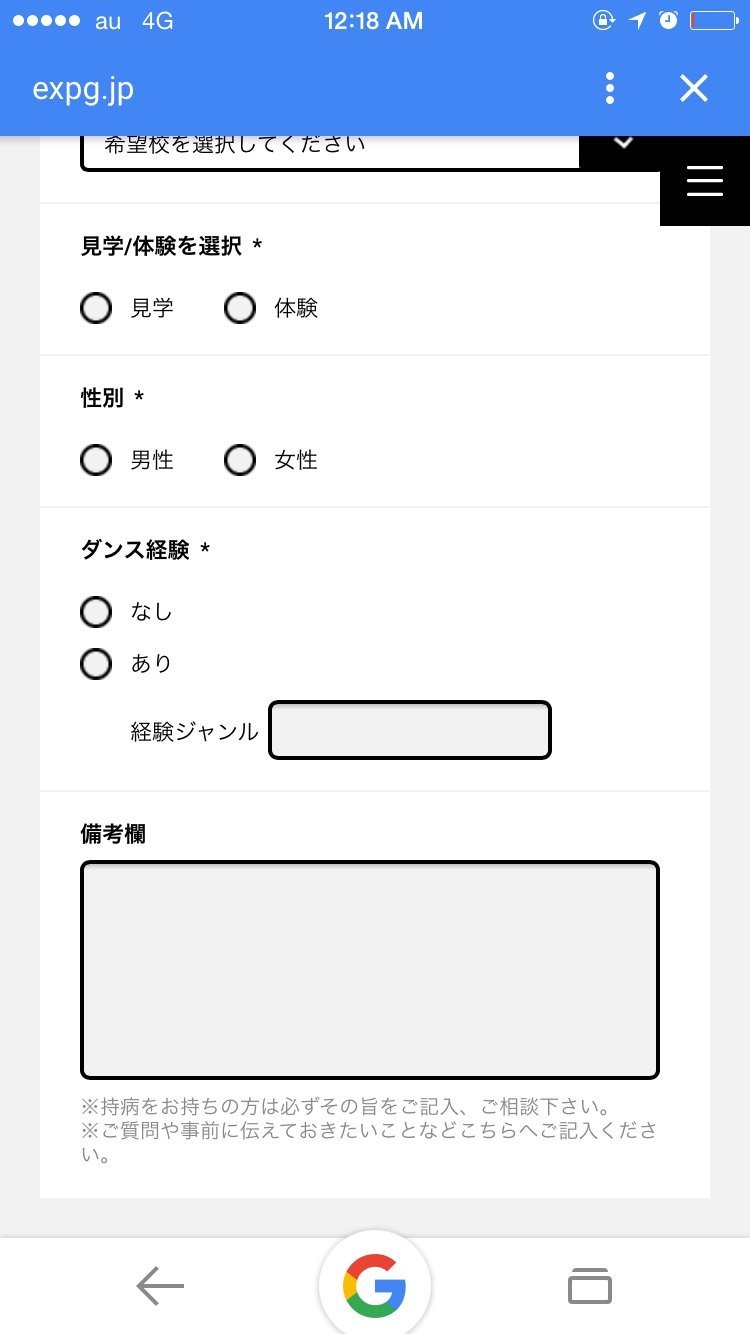Screen dimensions: 750x1334
Task: Close the in-app browser with X
Action: [x=693, y=89]
